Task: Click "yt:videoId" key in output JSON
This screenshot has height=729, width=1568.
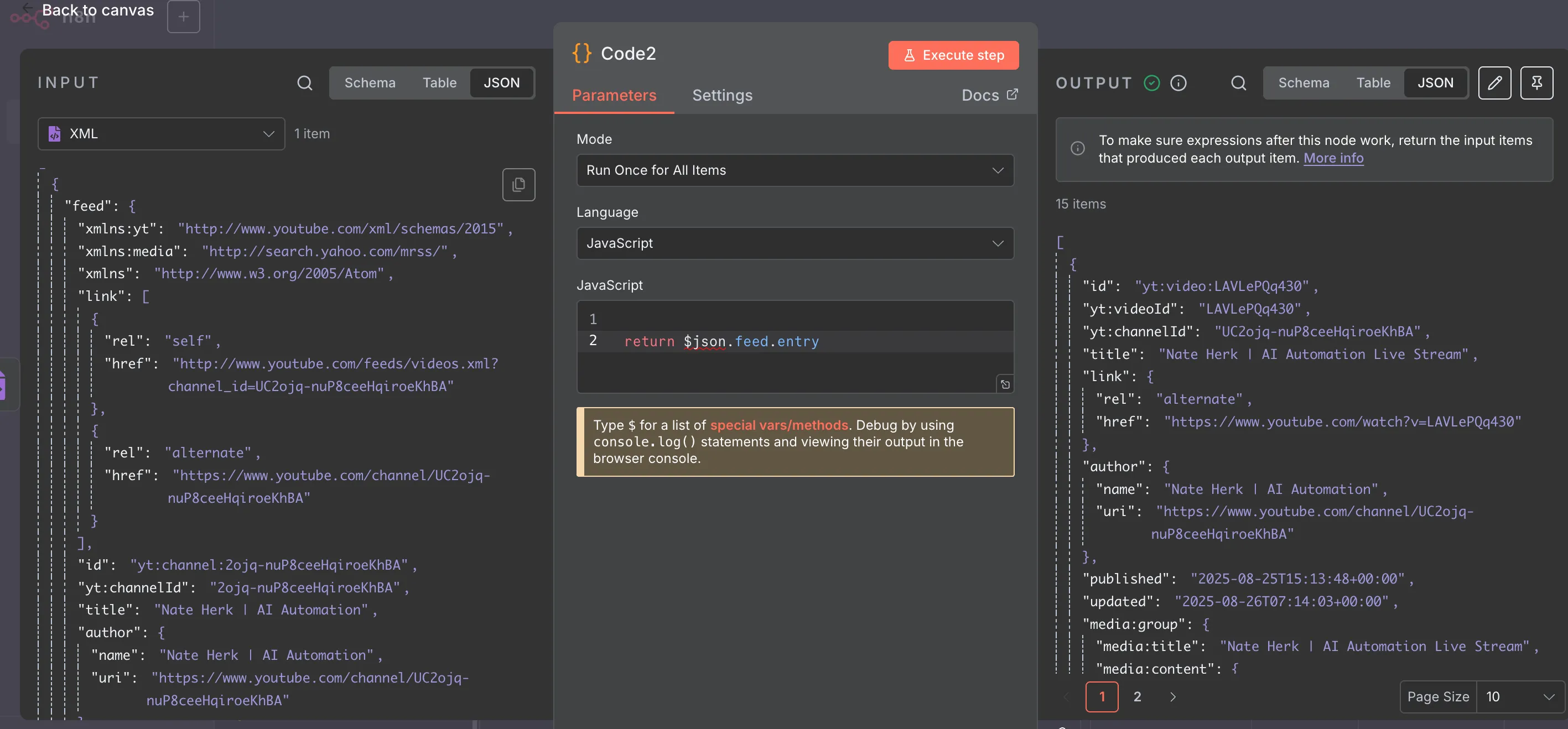Action: pos(1129,309)
